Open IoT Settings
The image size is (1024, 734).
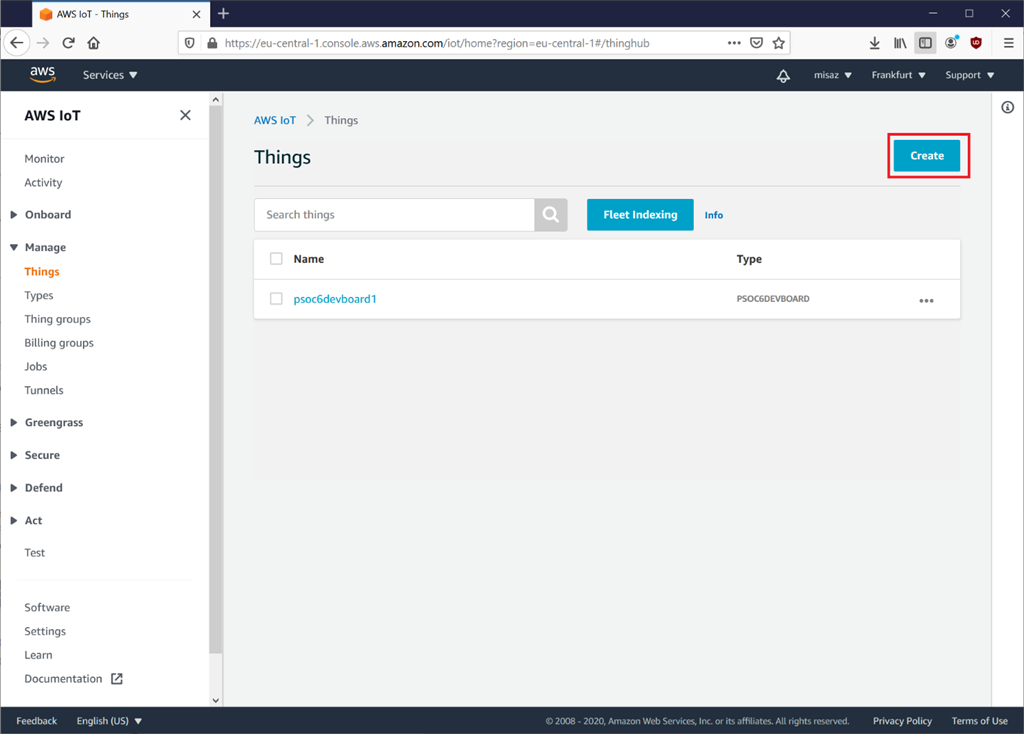click(45, 631)
